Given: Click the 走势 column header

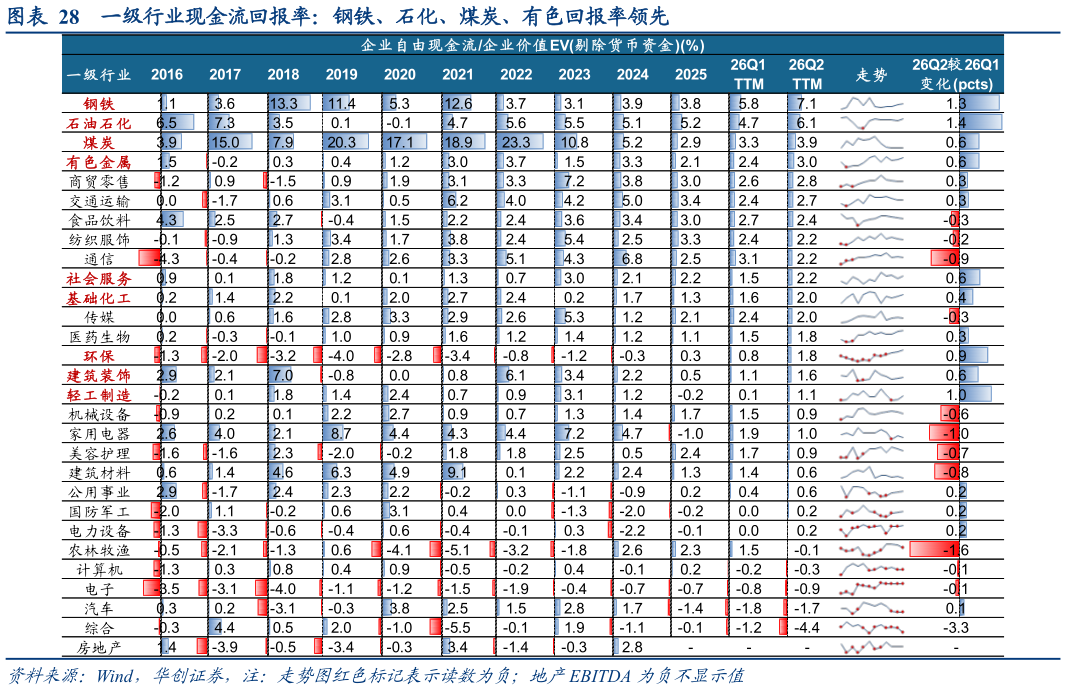Looking at the screenshot, I should click(872, 74).
